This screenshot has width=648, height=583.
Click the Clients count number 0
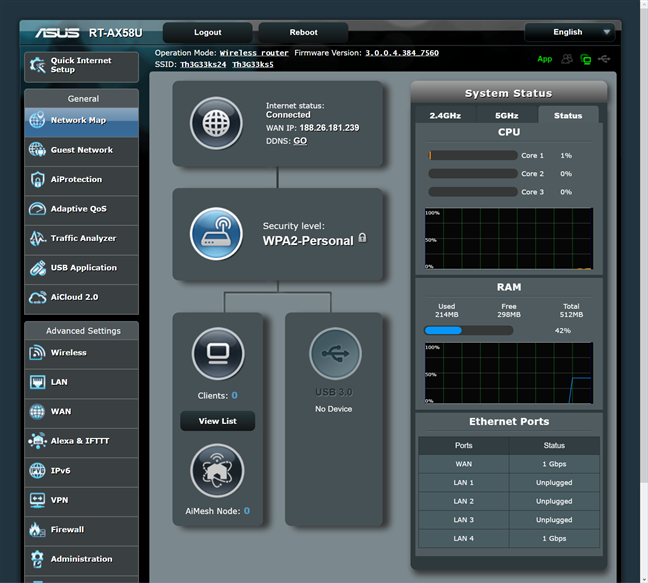click(x=234, y=395)
